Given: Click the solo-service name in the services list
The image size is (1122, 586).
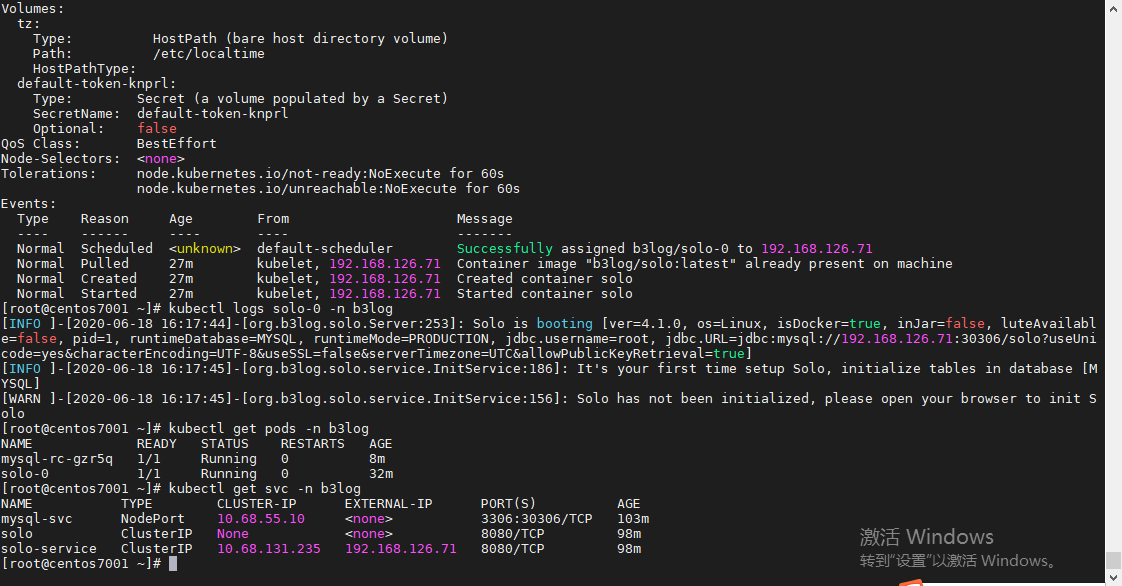Looking at the screenshot, I should 49,549.
